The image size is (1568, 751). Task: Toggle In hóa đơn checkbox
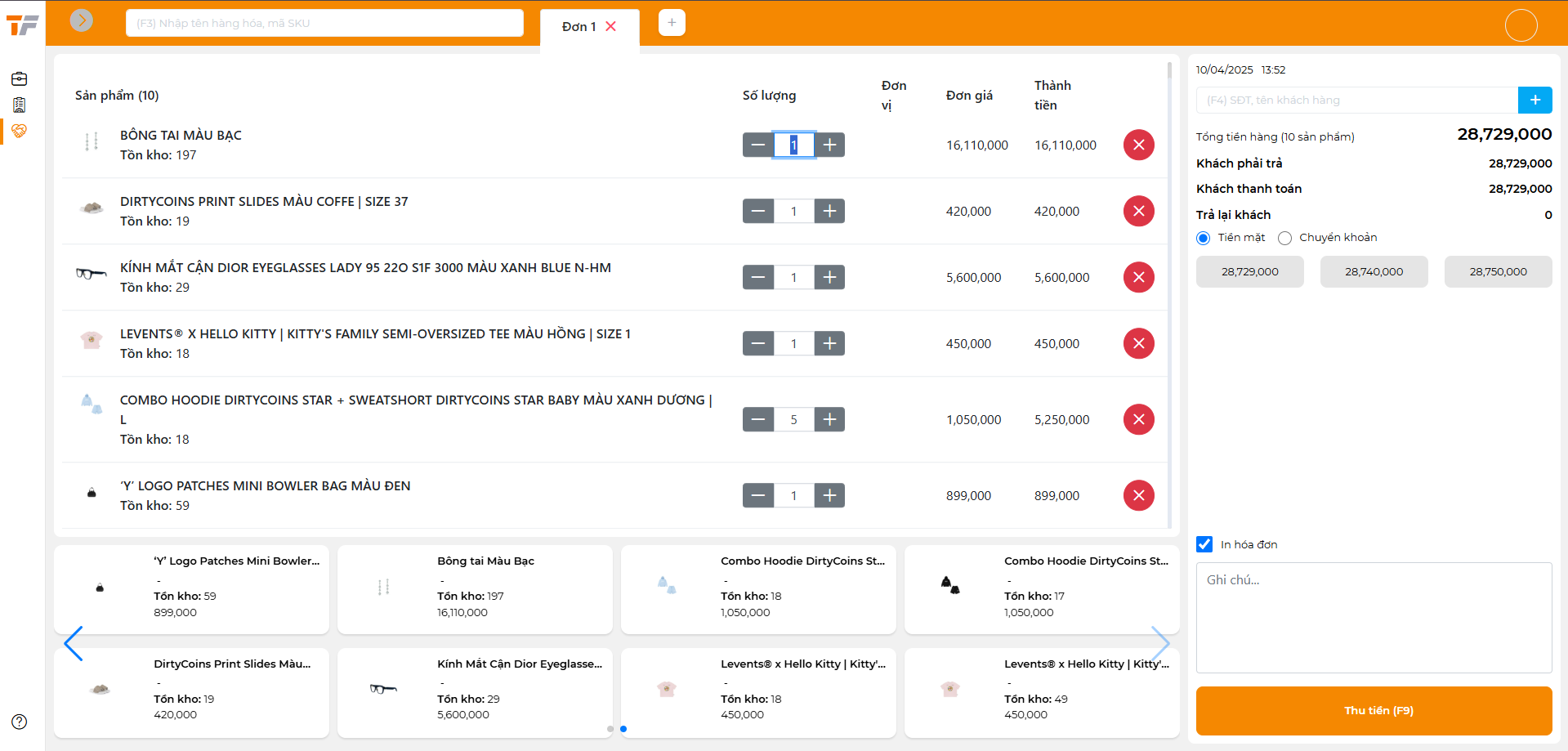tap(1204, 544)
